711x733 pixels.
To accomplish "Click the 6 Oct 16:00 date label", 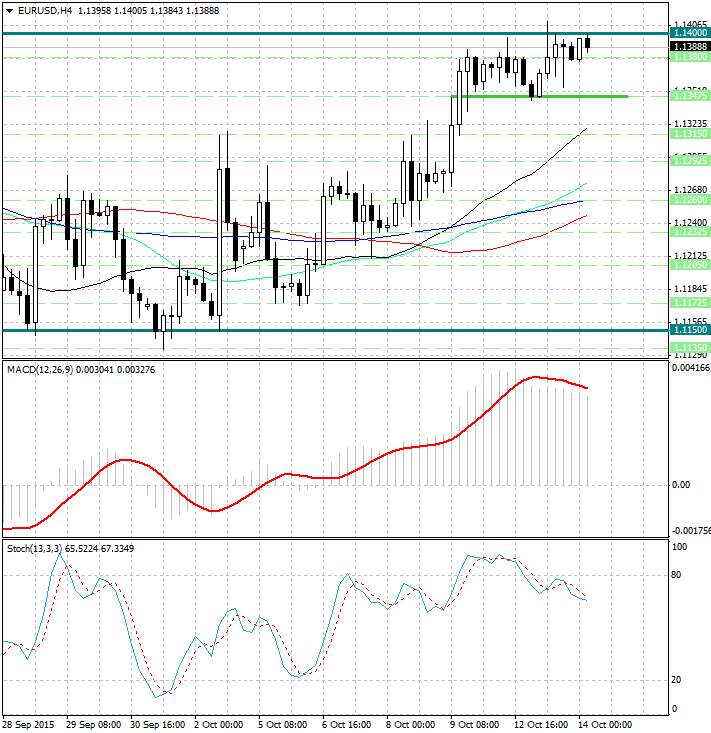I will tap(346, 725).
